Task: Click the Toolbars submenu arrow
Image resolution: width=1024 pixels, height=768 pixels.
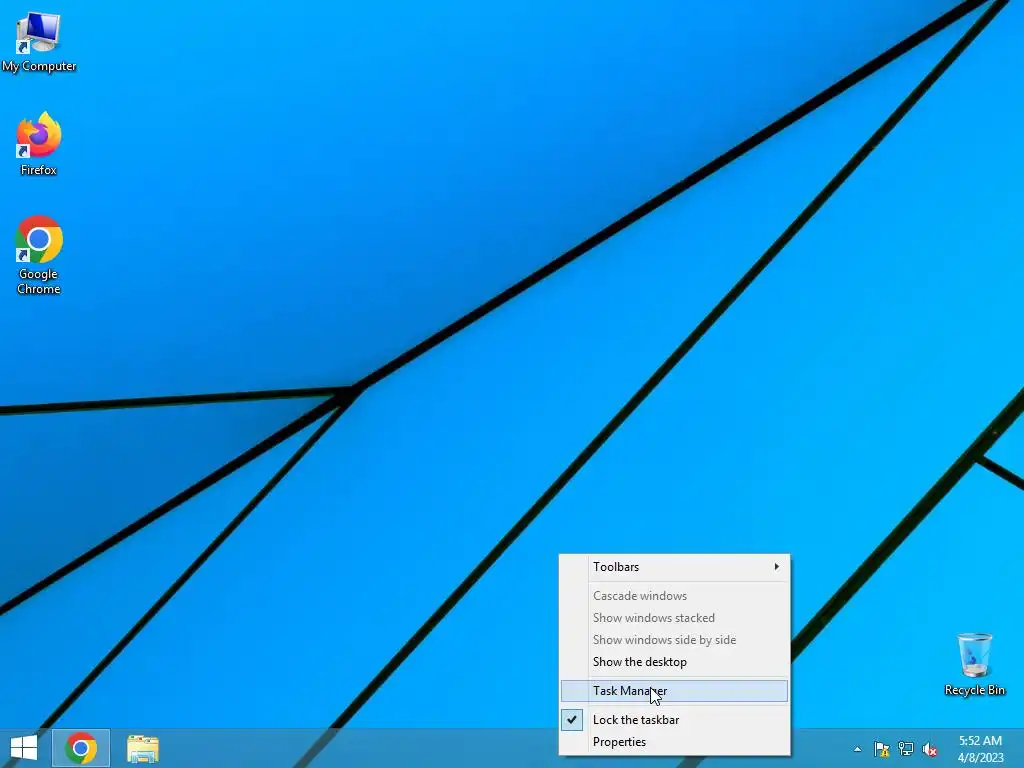Action: pyautogui.click(x=776, y=567)
